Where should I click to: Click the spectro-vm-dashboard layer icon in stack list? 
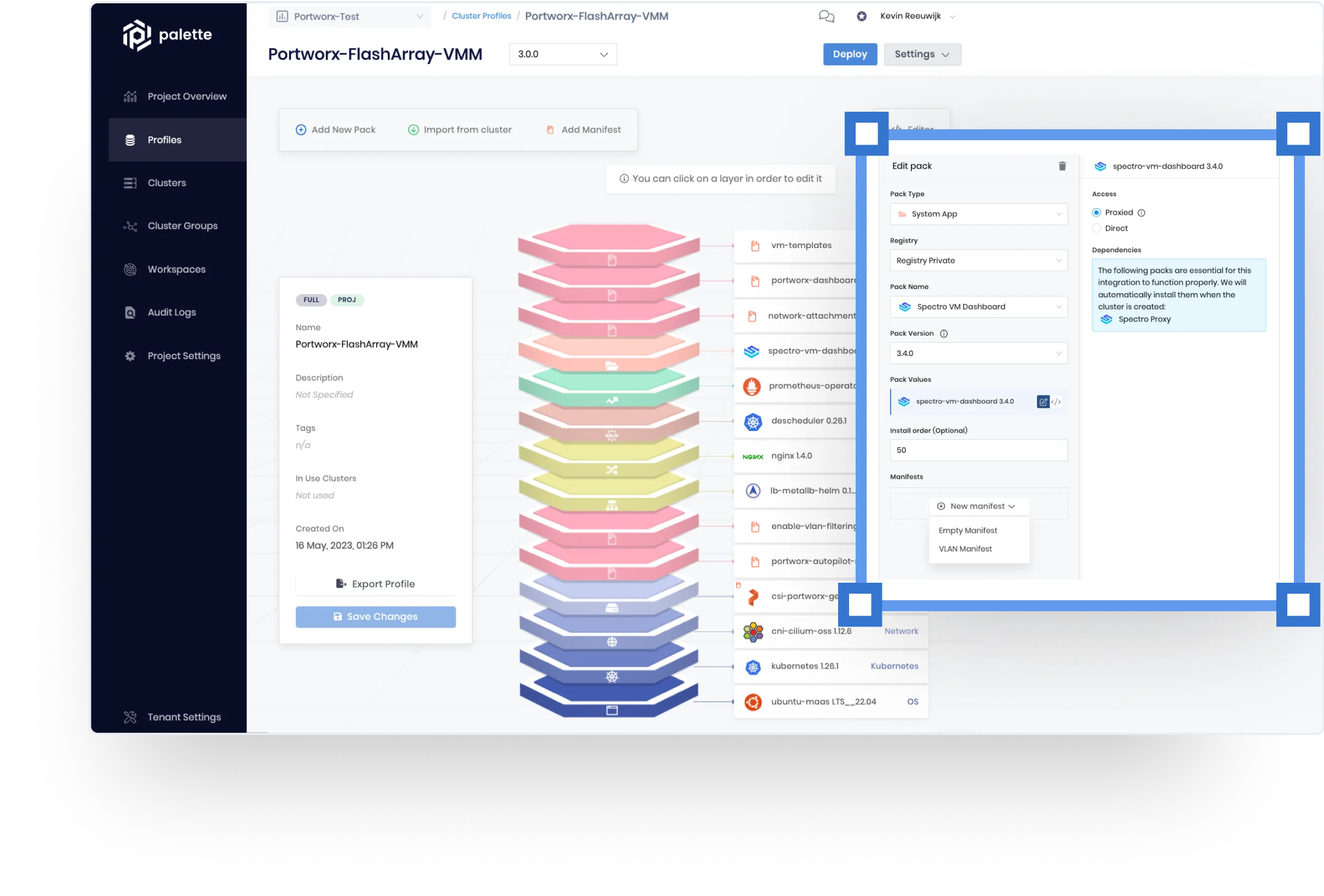752,352
